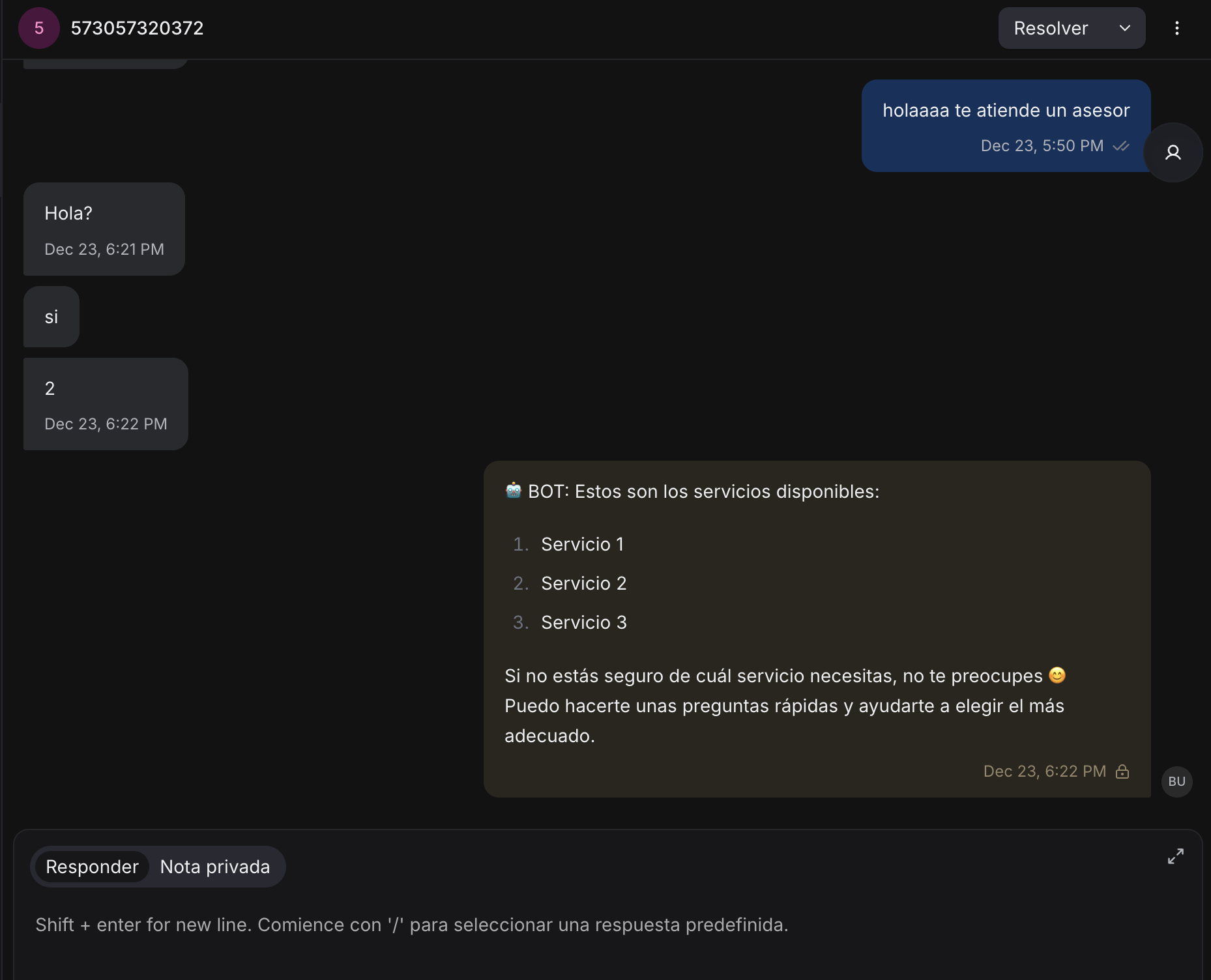Click the smiling emoji in bot message
This screenshot has width=1211, height=980.
coord(1057,675)
